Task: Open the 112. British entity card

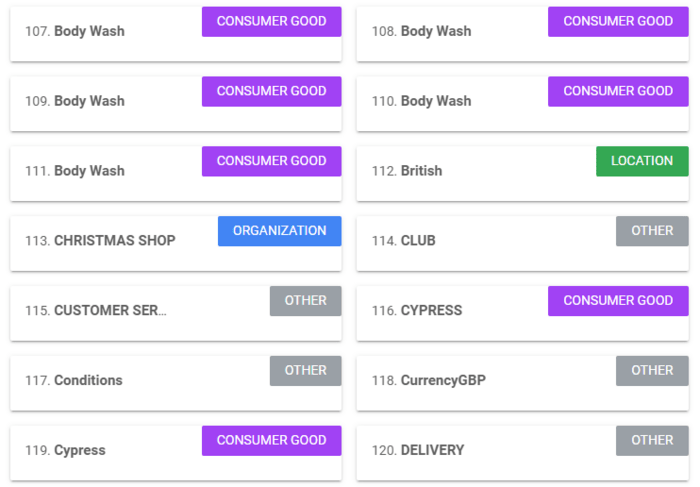Action: tap(522, 174)
